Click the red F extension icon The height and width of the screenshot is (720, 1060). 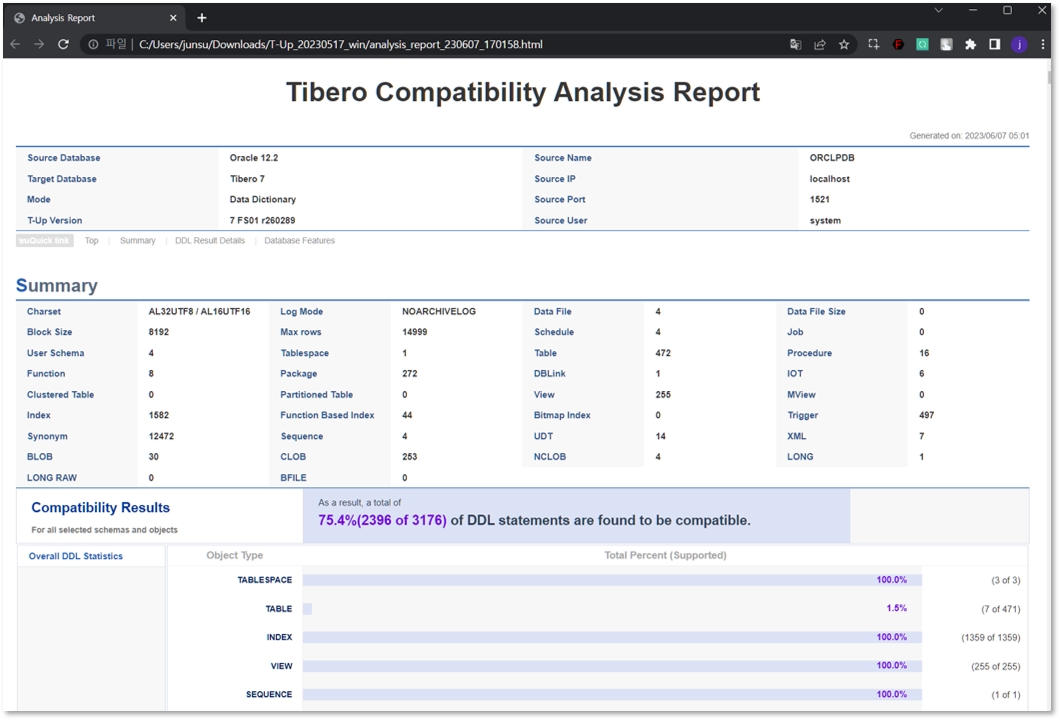pos(898,44)
